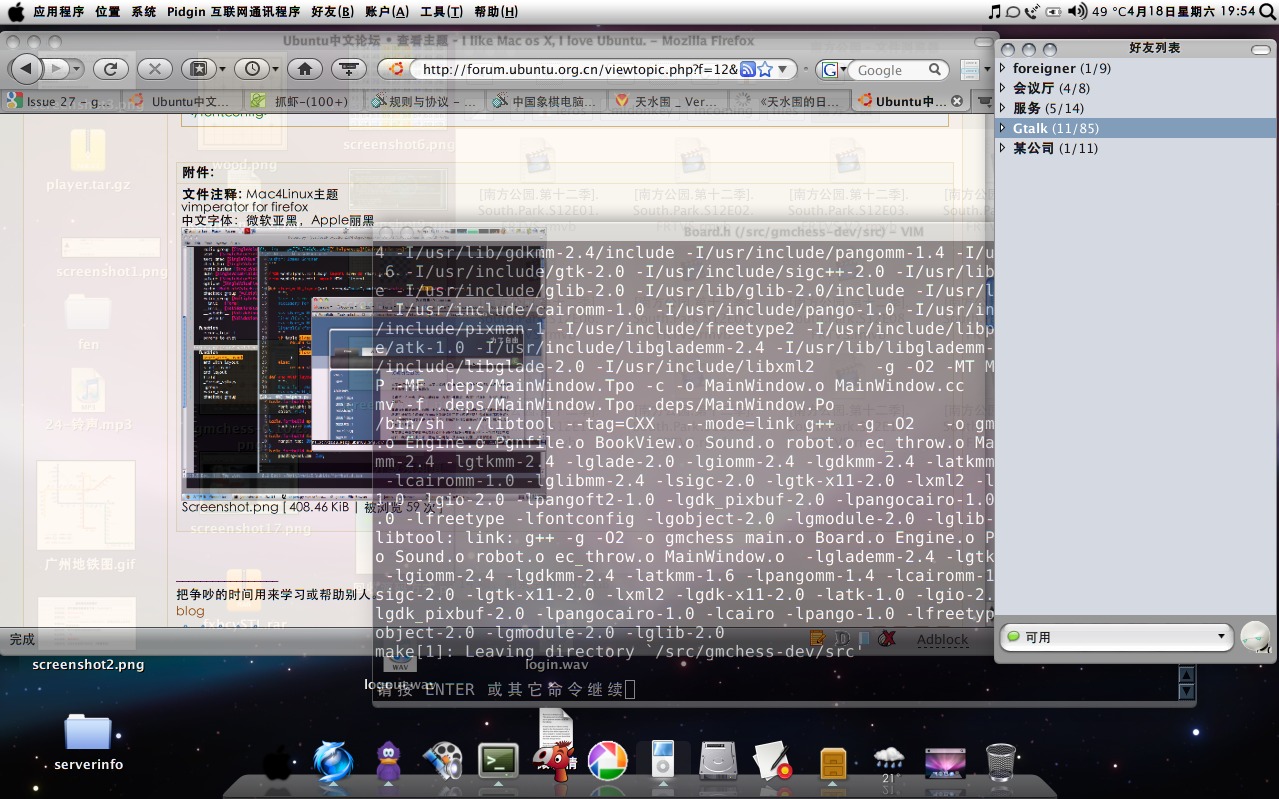The height and width of the screenshot is (799, 1279).
Task: Click in the Firefox URL address field
Action: click(x=578, y=69)
